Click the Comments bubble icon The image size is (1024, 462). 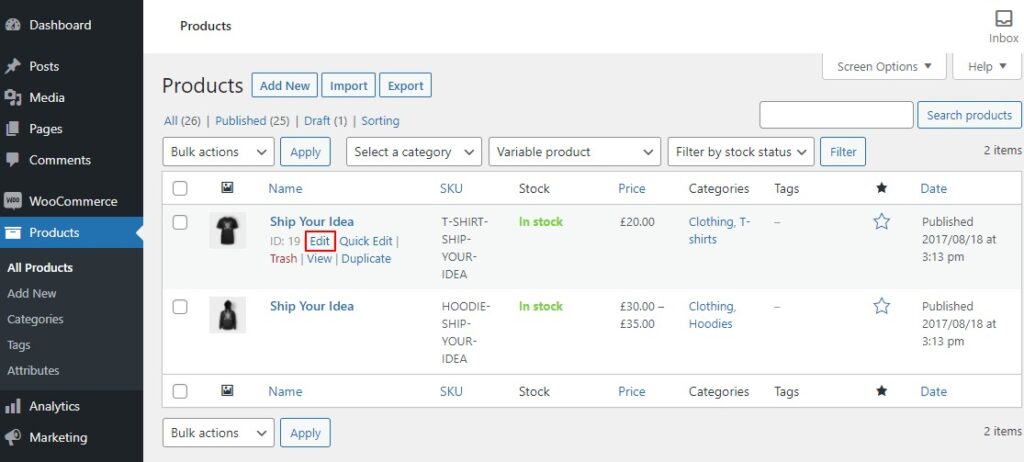tap(12, 159)
